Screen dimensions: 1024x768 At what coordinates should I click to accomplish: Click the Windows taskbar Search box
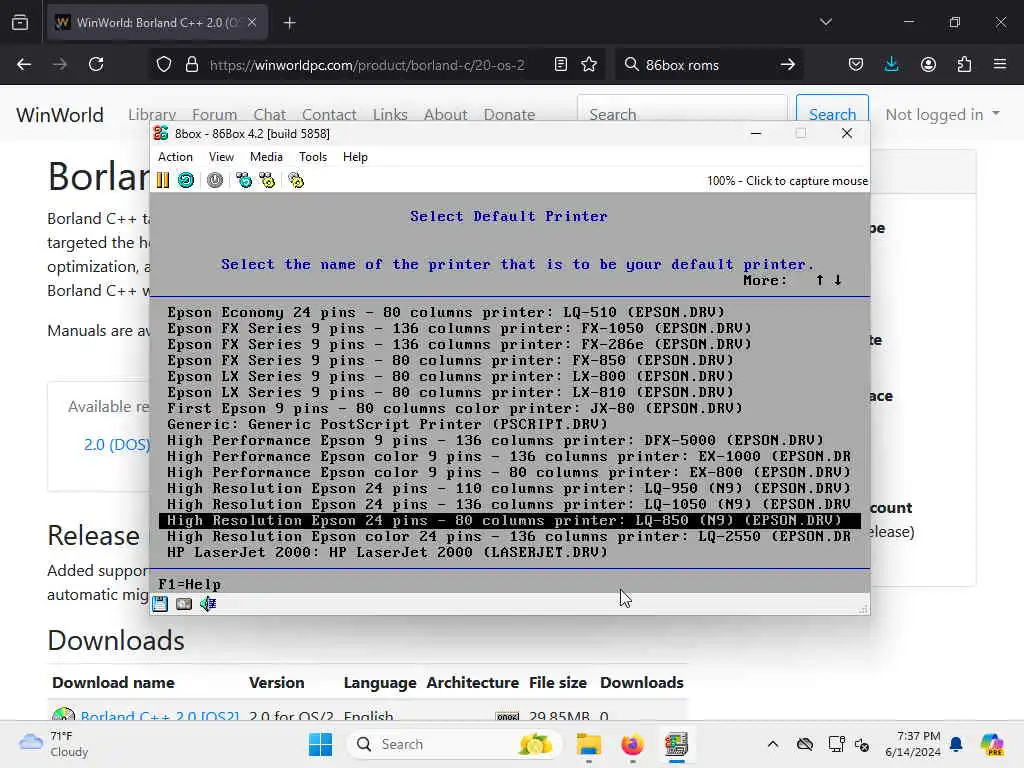point(455,744)
